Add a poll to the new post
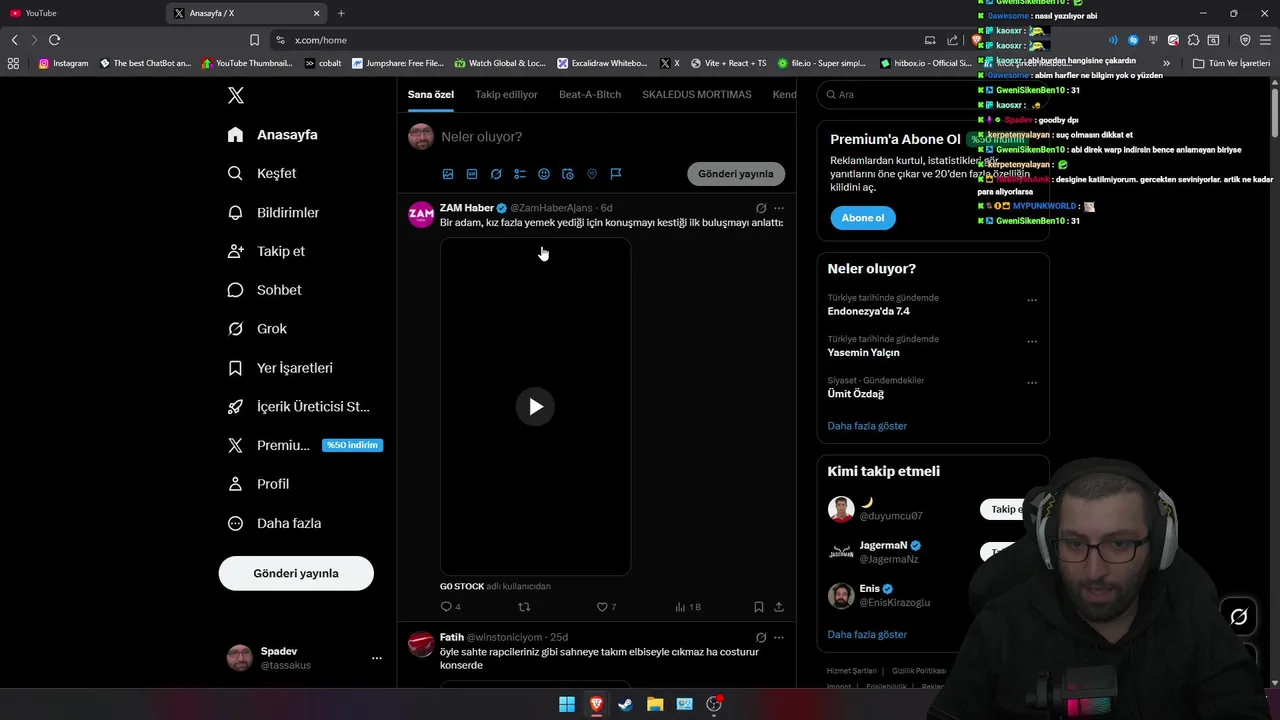 coord(520,174)
